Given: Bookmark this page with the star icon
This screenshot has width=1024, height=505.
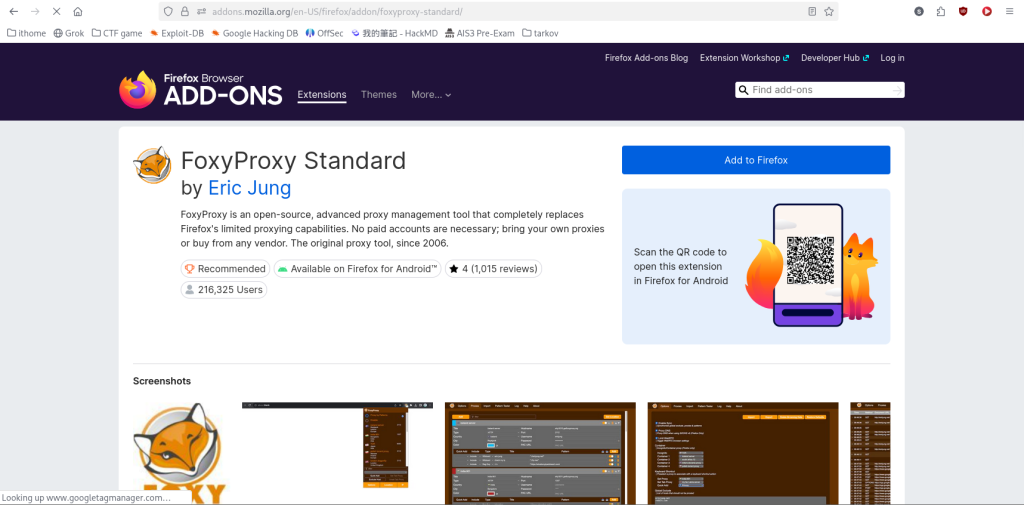Looking at the screenshot, I should tap(829, 11).
